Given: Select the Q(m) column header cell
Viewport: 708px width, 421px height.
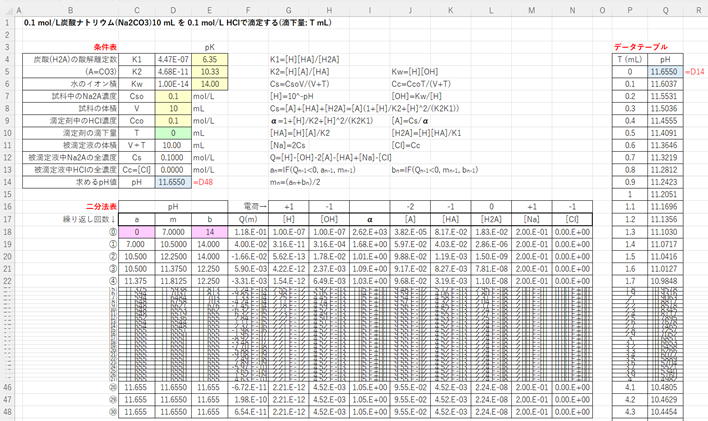Looking at the screenshot, I should pyautogui.click(x=248, y=220).
